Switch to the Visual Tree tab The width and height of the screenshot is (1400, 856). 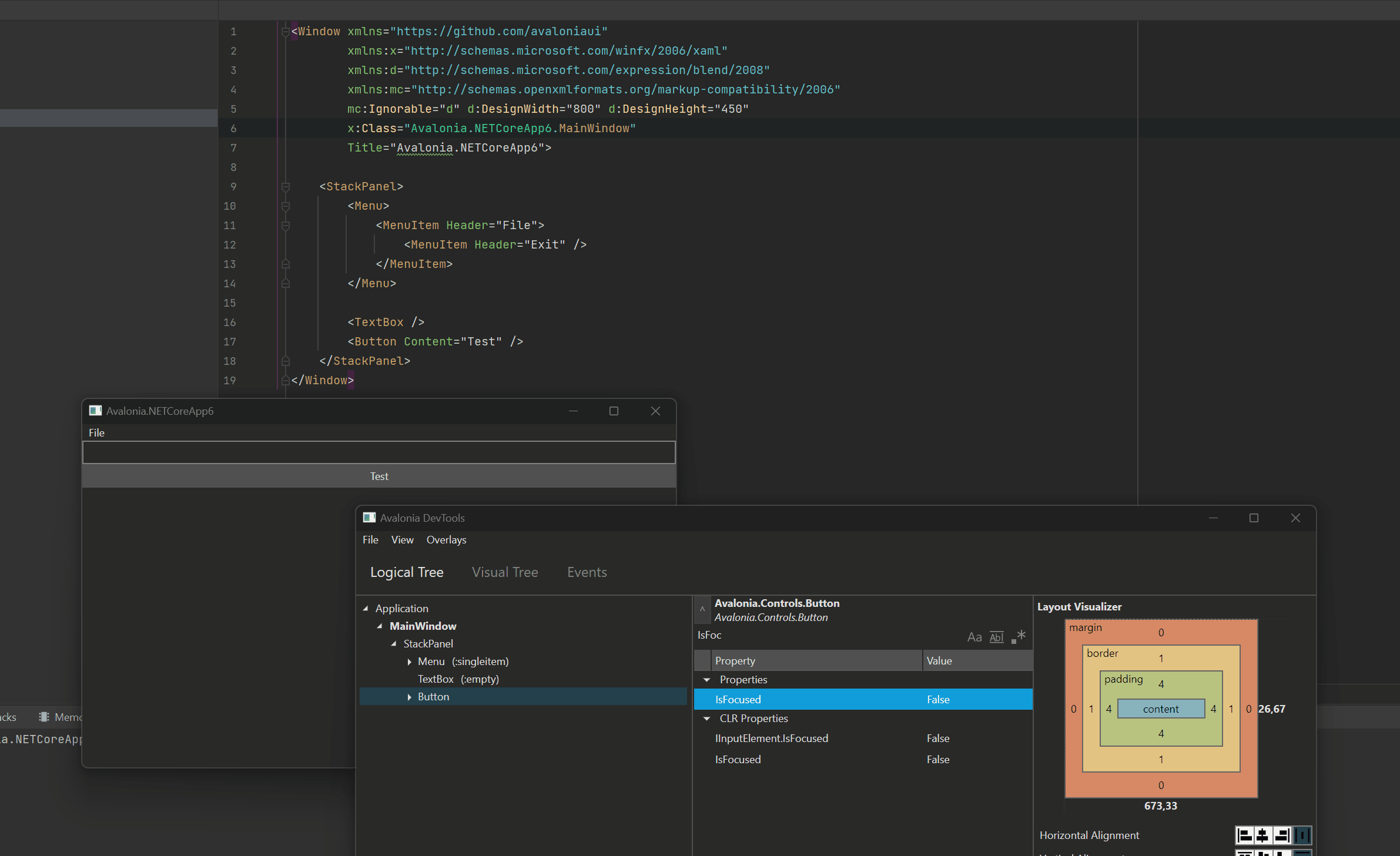pos(504,572)
